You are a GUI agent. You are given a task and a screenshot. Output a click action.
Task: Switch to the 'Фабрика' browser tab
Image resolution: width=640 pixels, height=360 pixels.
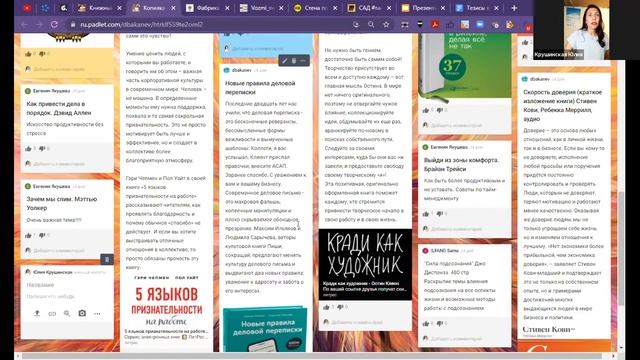point(208,8)
